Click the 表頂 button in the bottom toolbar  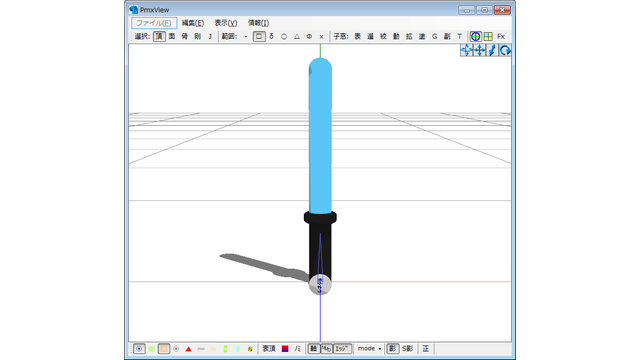(x=269, y=349)
